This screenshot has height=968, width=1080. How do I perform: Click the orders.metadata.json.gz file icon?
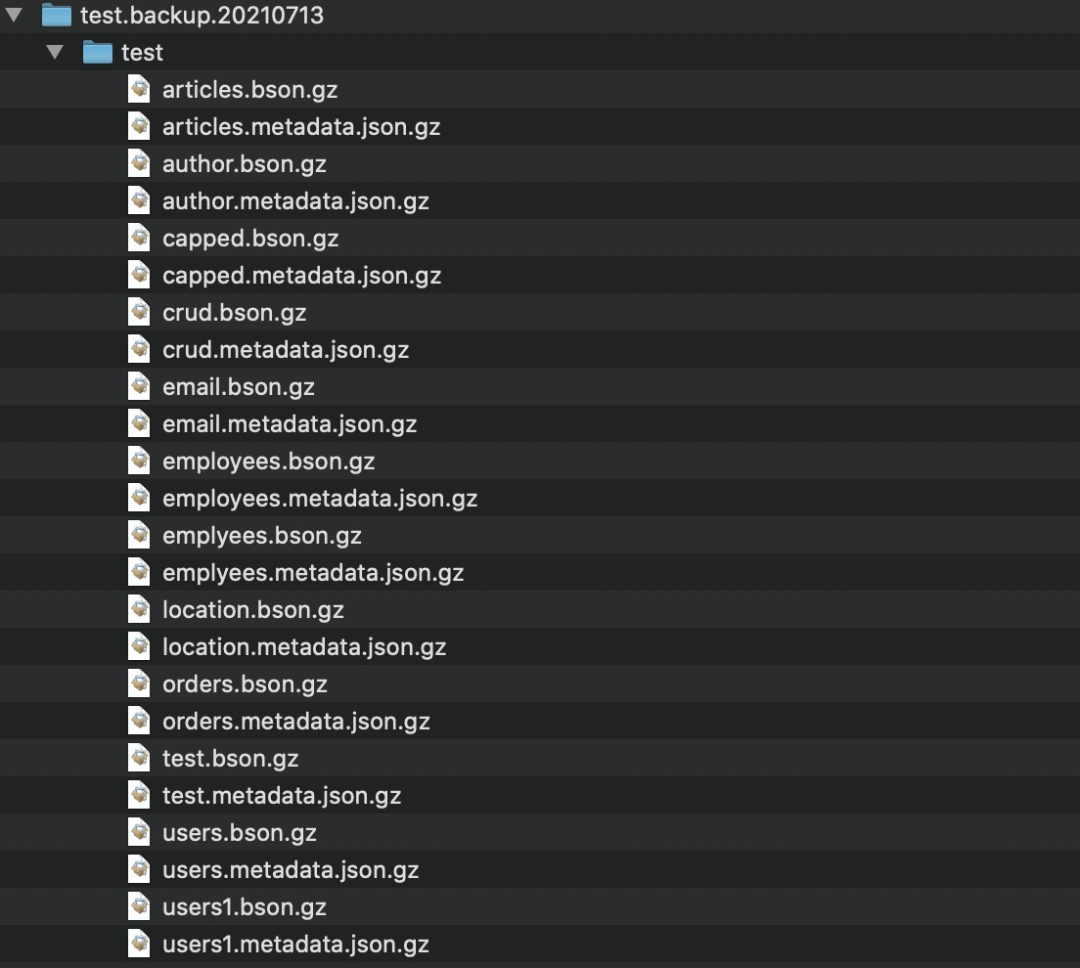pyautogui.click(x=139, y=721)
